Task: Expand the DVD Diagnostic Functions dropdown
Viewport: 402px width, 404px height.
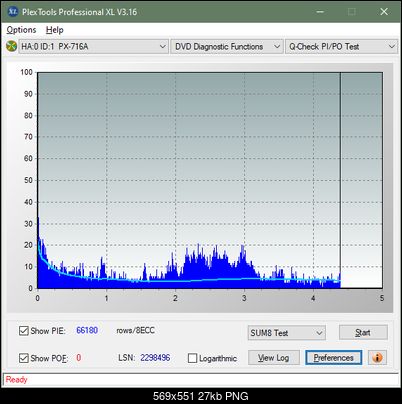Action: click(x=227, y=47)
